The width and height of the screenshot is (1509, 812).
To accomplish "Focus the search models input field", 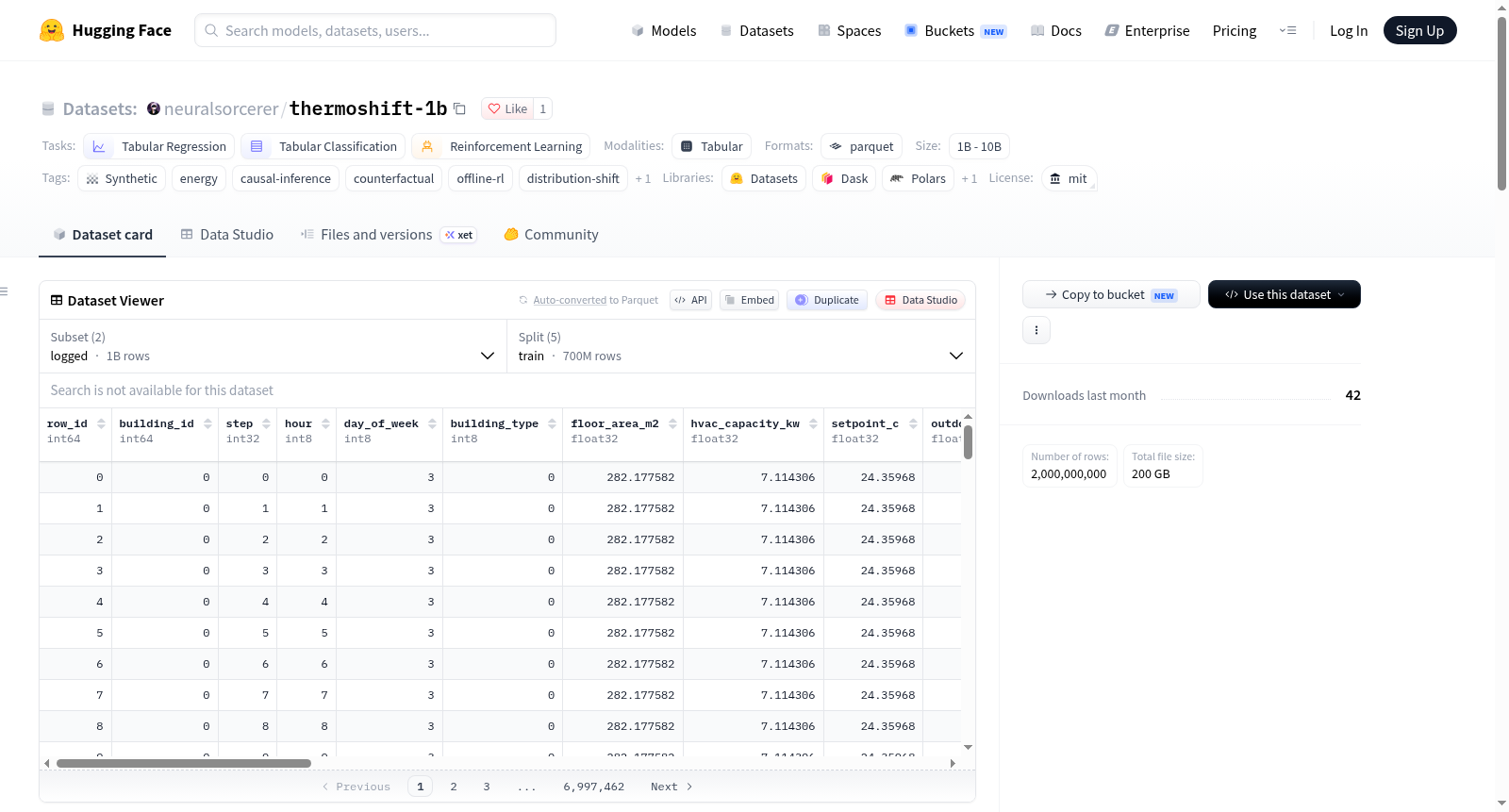I will pos(375,30).
